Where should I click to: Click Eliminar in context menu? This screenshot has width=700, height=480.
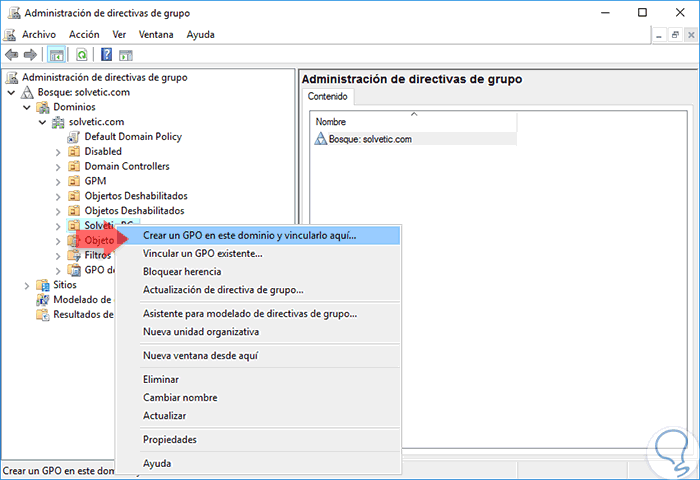tap(258, 380)
